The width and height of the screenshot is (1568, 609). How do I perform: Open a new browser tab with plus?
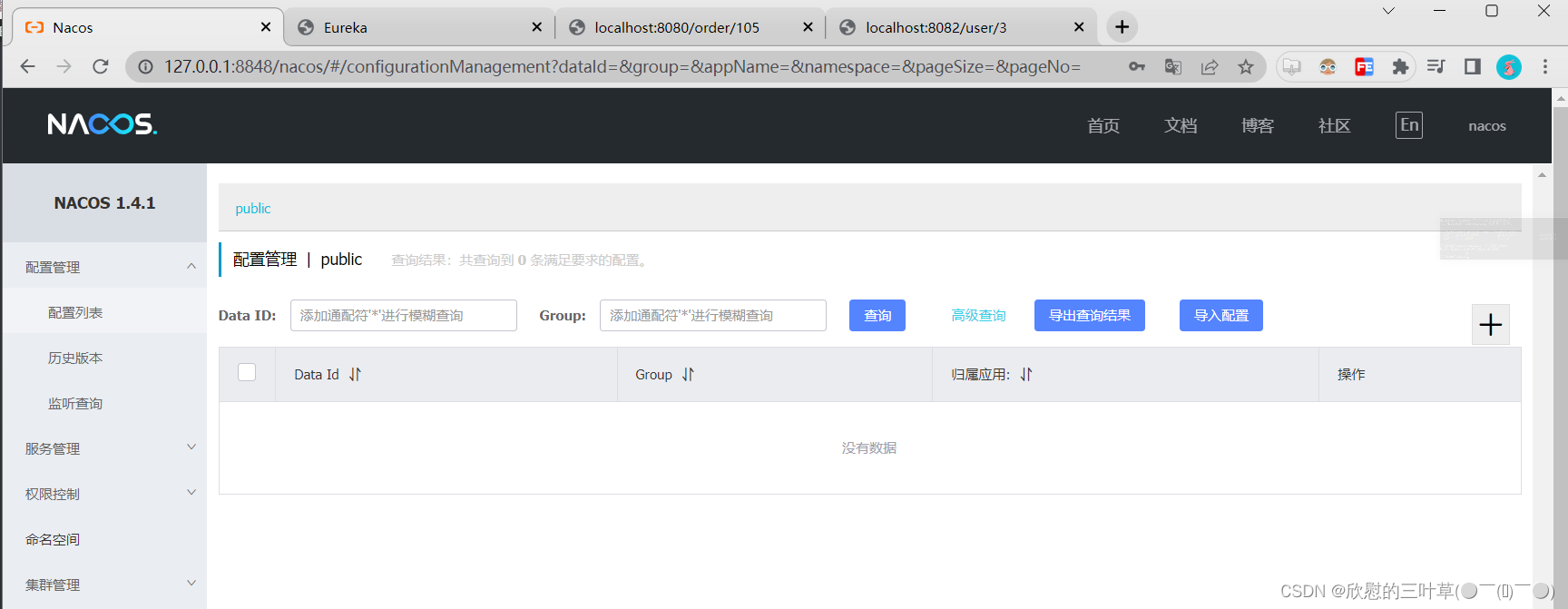[x=1122, y=27]
